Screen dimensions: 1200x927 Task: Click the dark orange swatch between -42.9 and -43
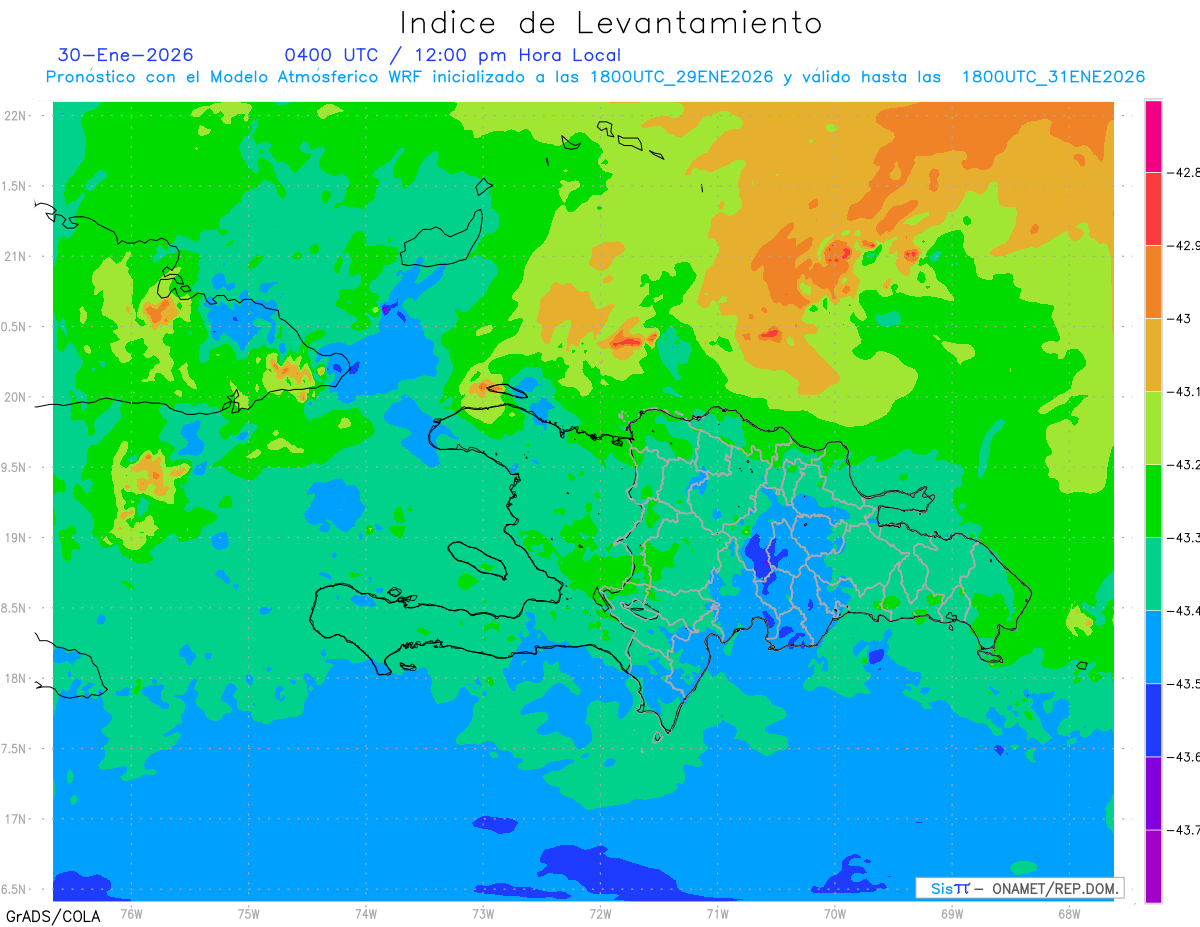pyautogui.click(x=1153, y=282)
